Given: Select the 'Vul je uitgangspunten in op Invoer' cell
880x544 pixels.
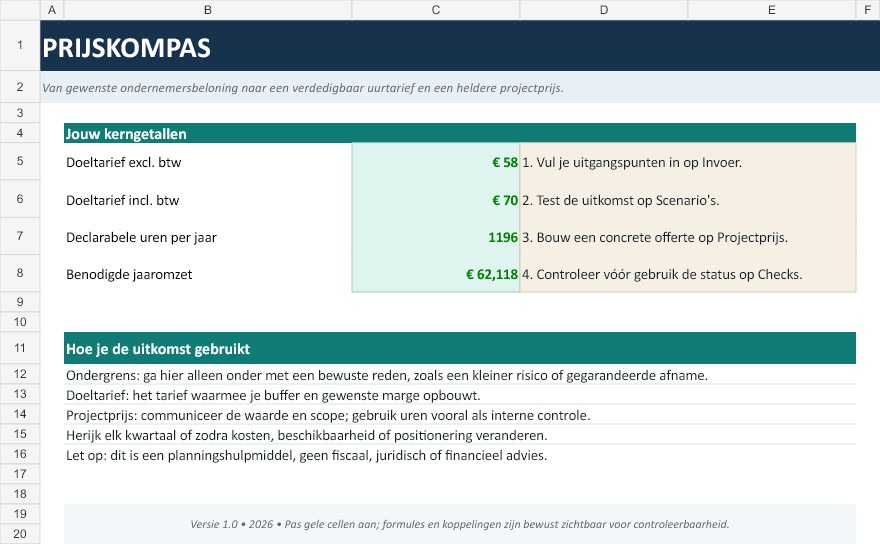Looking at the screenshot, I should [688, 162].
